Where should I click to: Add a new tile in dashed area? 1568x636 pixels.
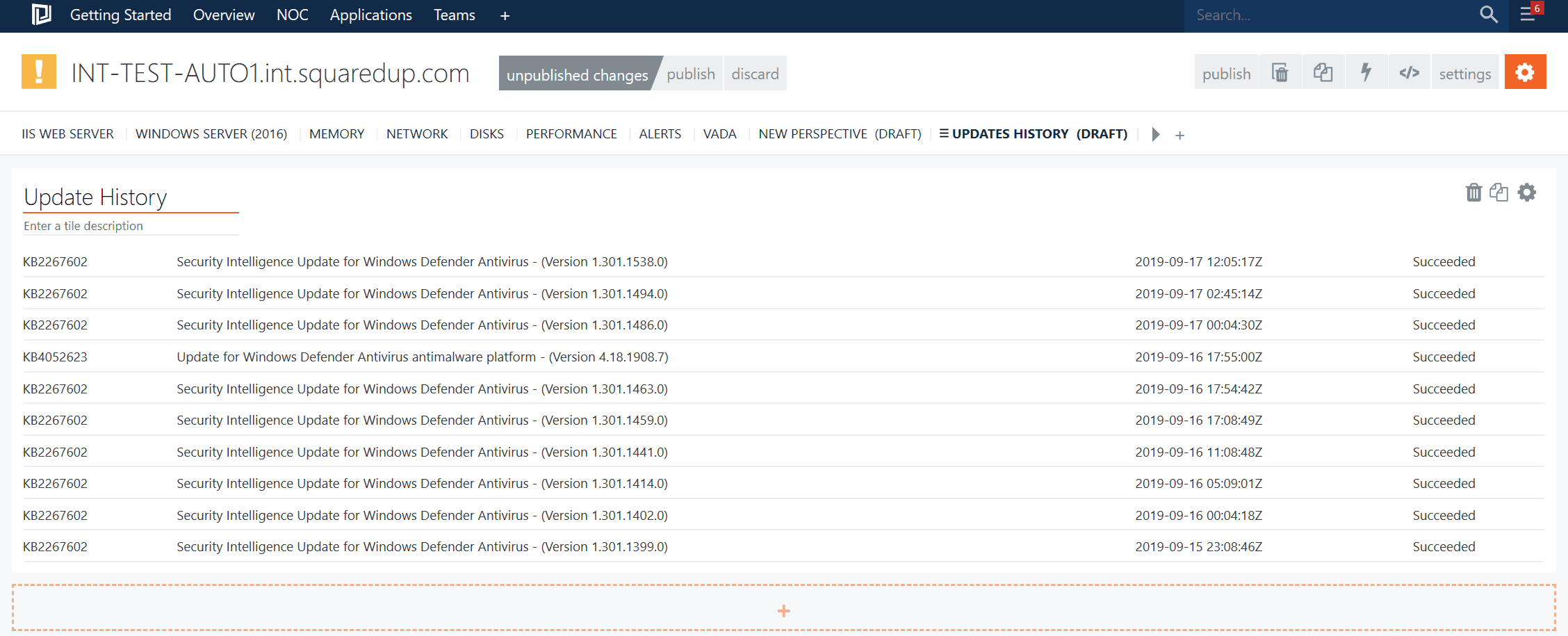pyautogui.click(x=783, y=611)
